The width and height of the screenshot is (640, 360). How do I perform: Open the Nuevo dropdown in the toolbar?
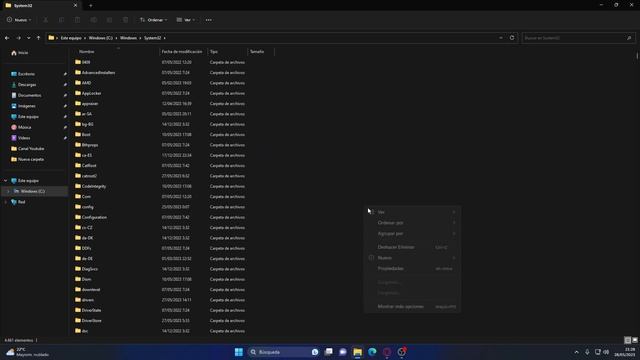coord(19,20)
